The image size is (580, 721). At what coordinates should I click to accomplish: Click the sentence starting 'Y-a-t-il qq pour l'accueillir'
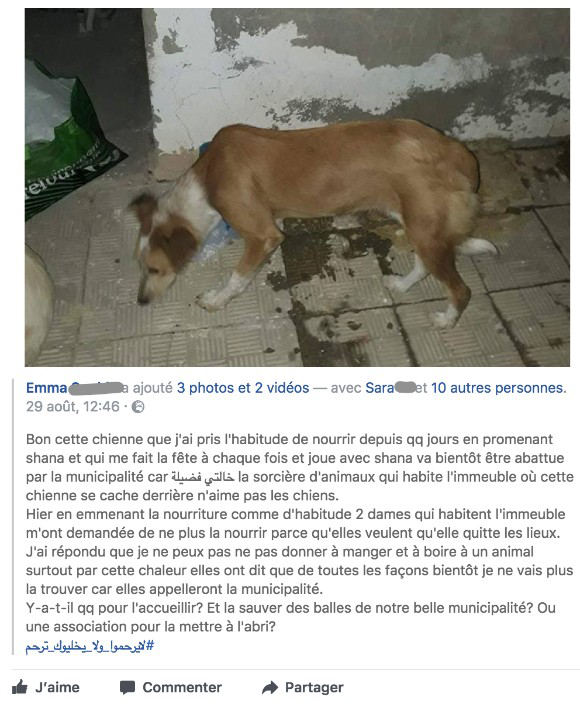290,617
